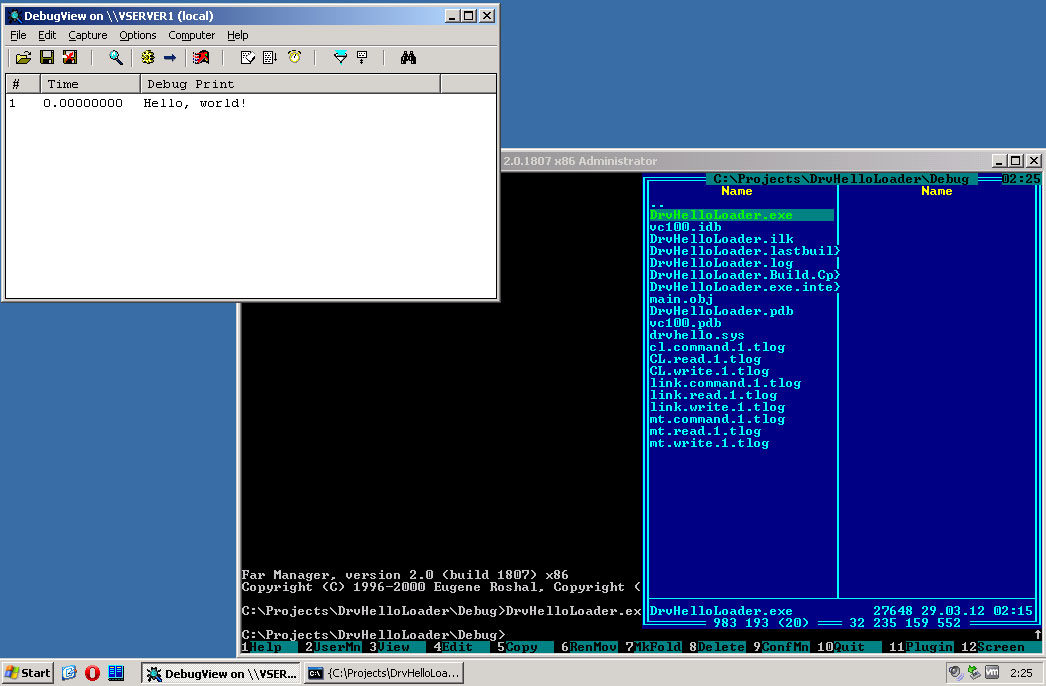The image size is (1046, 686).
Task: Switch to DebugView via its taskbar button
Action: [x=221, y=673]
